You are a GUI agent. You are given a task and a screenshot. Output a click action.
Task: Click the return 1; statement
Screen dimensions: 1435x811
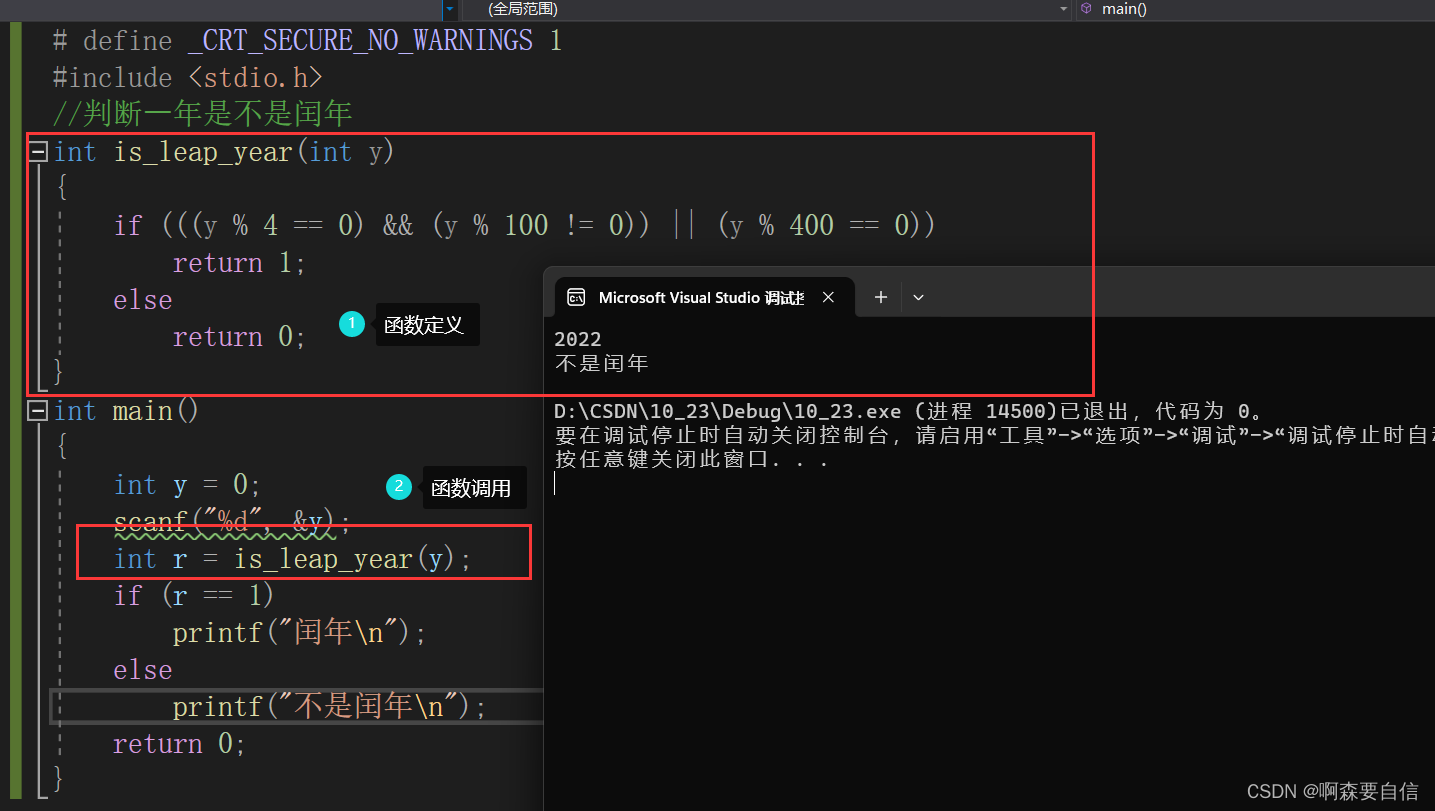[239, 263]
